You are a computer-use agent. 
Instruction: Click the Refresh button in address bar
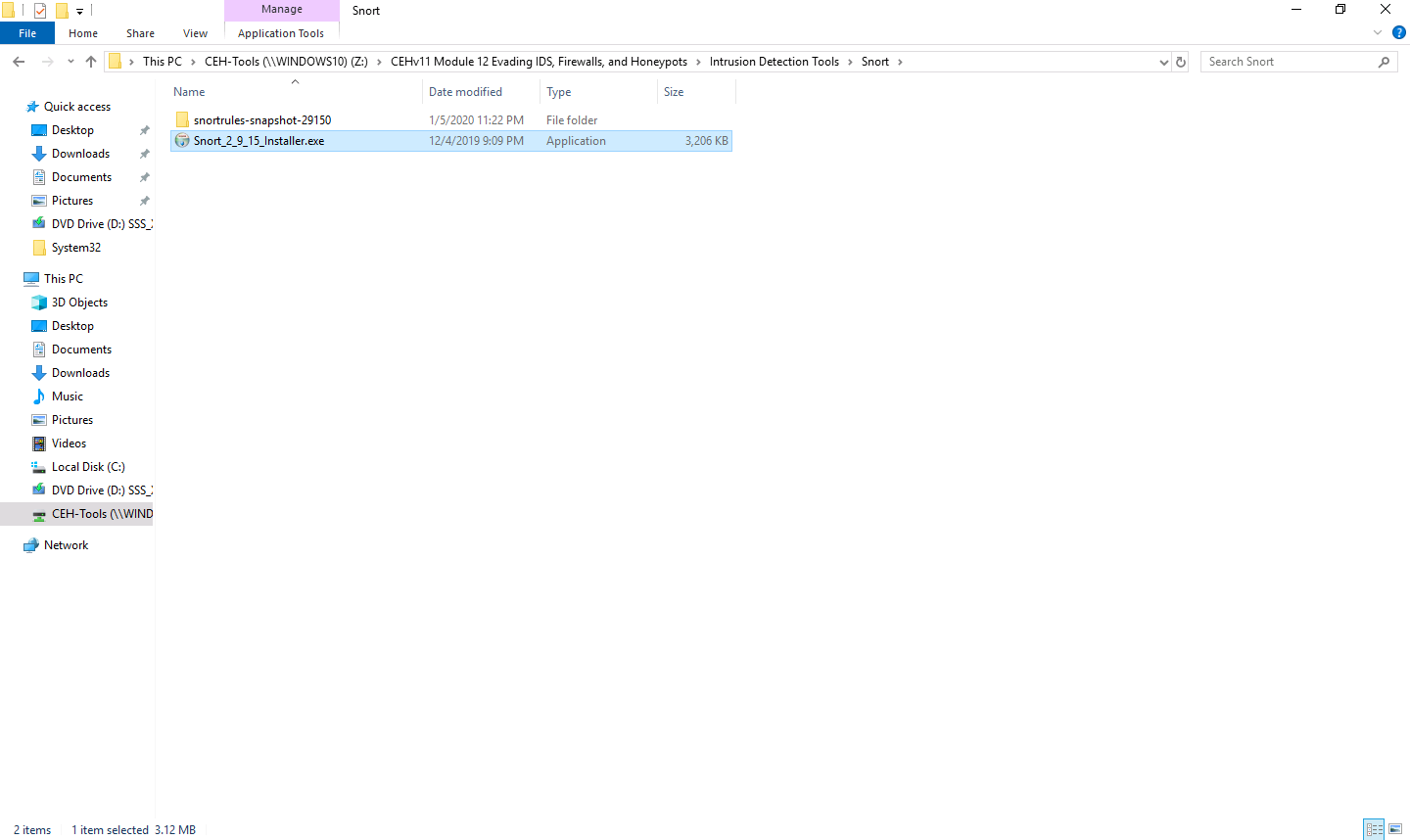point(1181,62)
